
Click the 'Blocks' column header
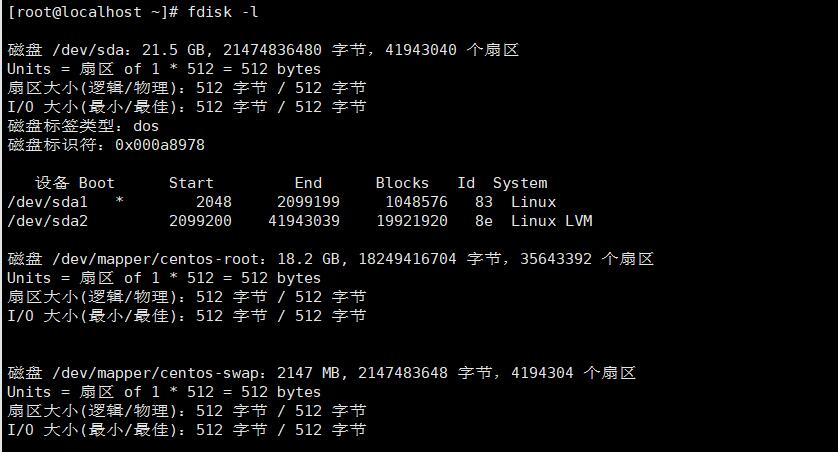[x=402, y=183]
